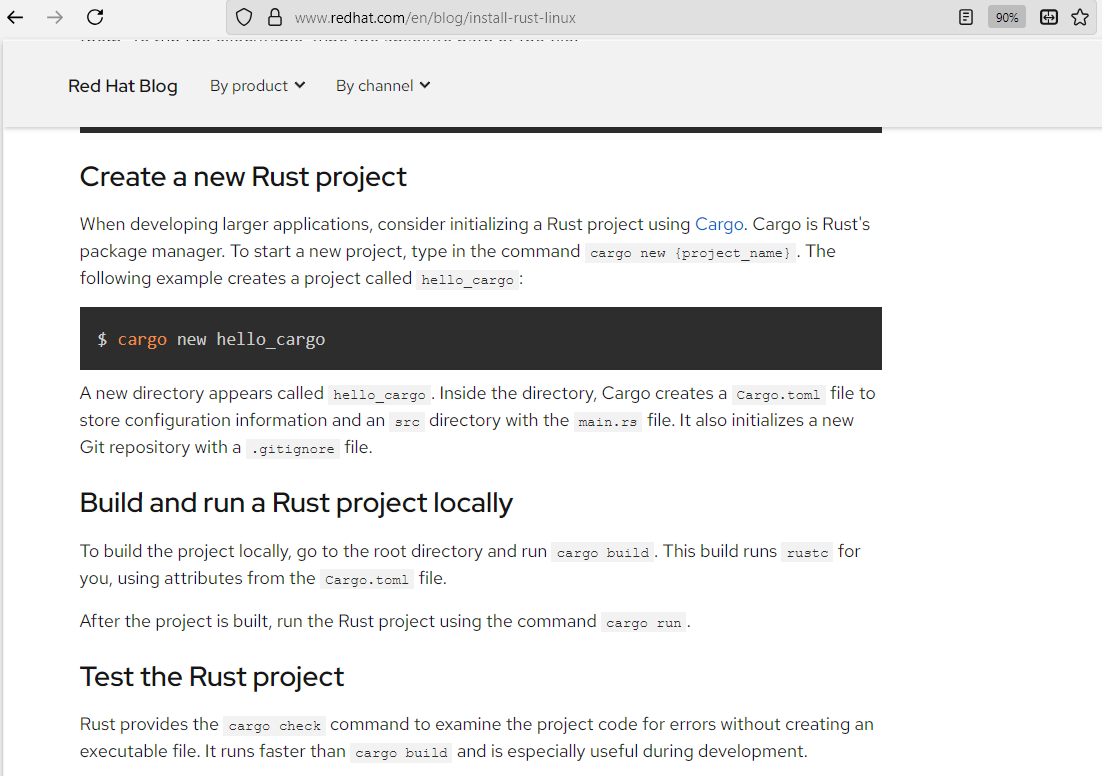Click the cargo new hello_cargo code block
This screenshot has height=776, width=1102.
[x=480, y=339]
